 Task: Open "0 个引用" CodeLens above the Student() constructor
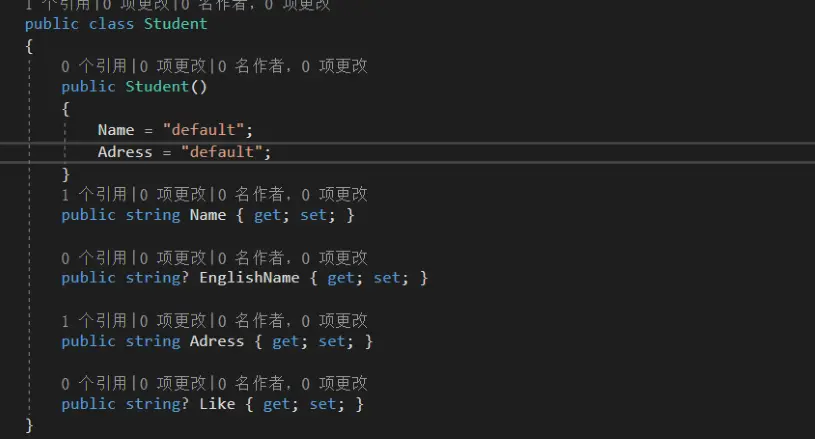coord(94,66)
